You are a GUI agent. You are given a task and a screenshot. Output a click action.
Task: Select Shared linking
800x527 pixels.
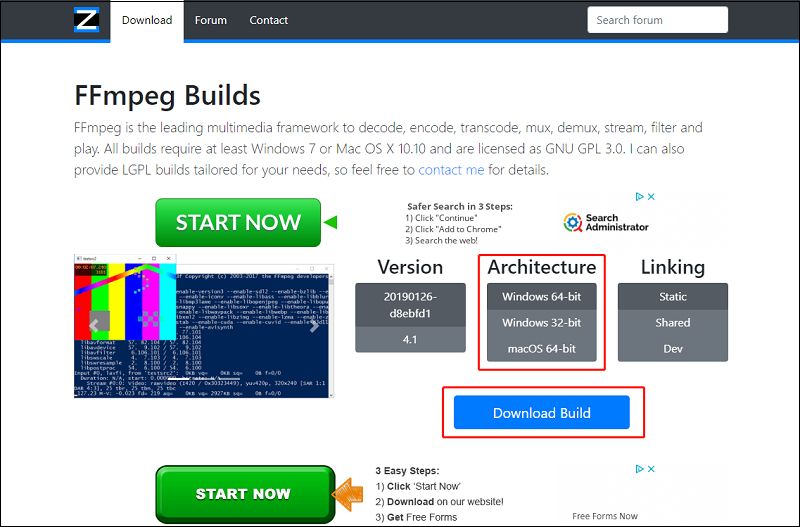672,322
